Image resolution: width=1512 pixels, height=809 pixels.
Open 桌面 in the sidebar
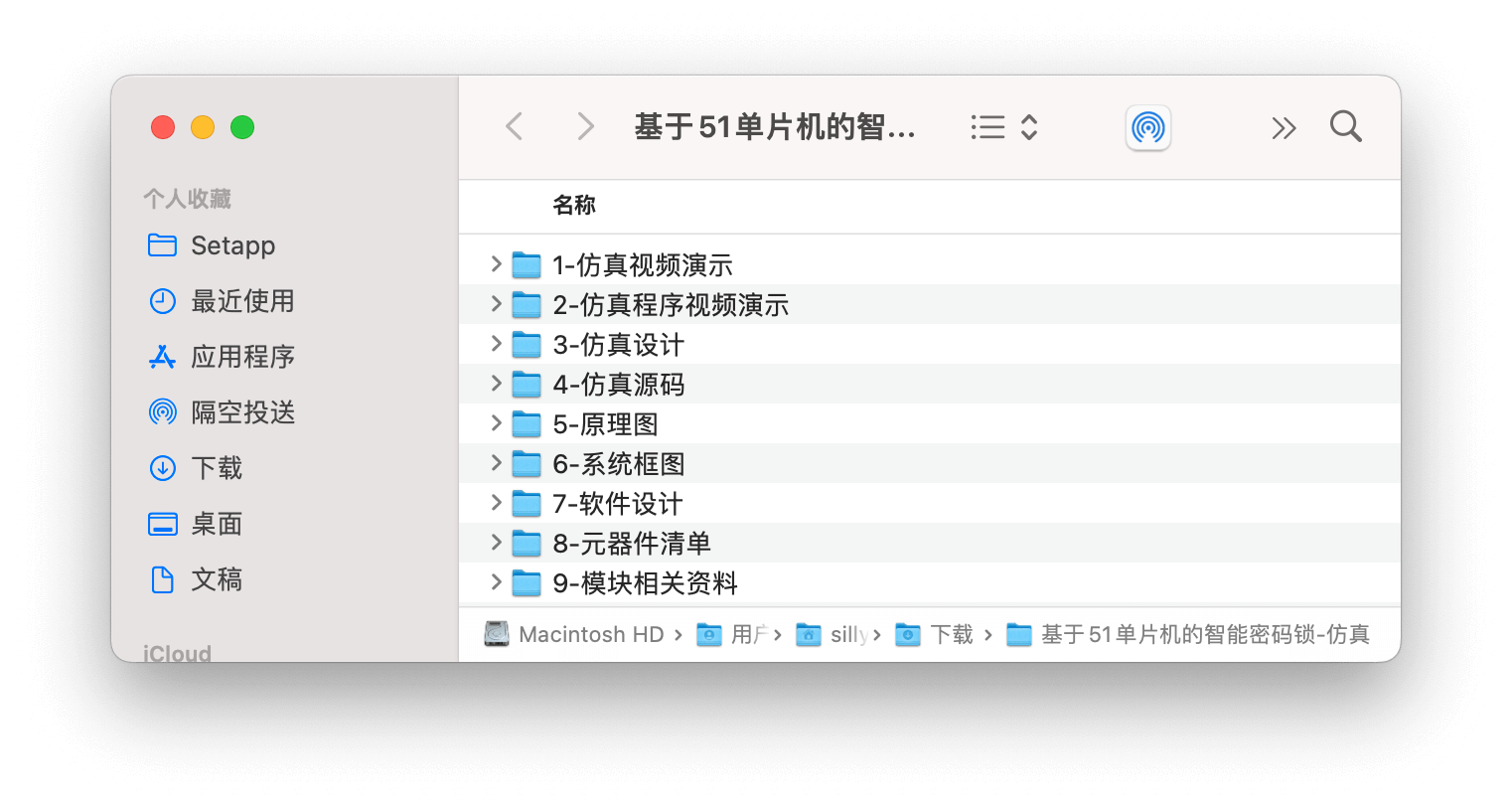(x=195, y=524)
